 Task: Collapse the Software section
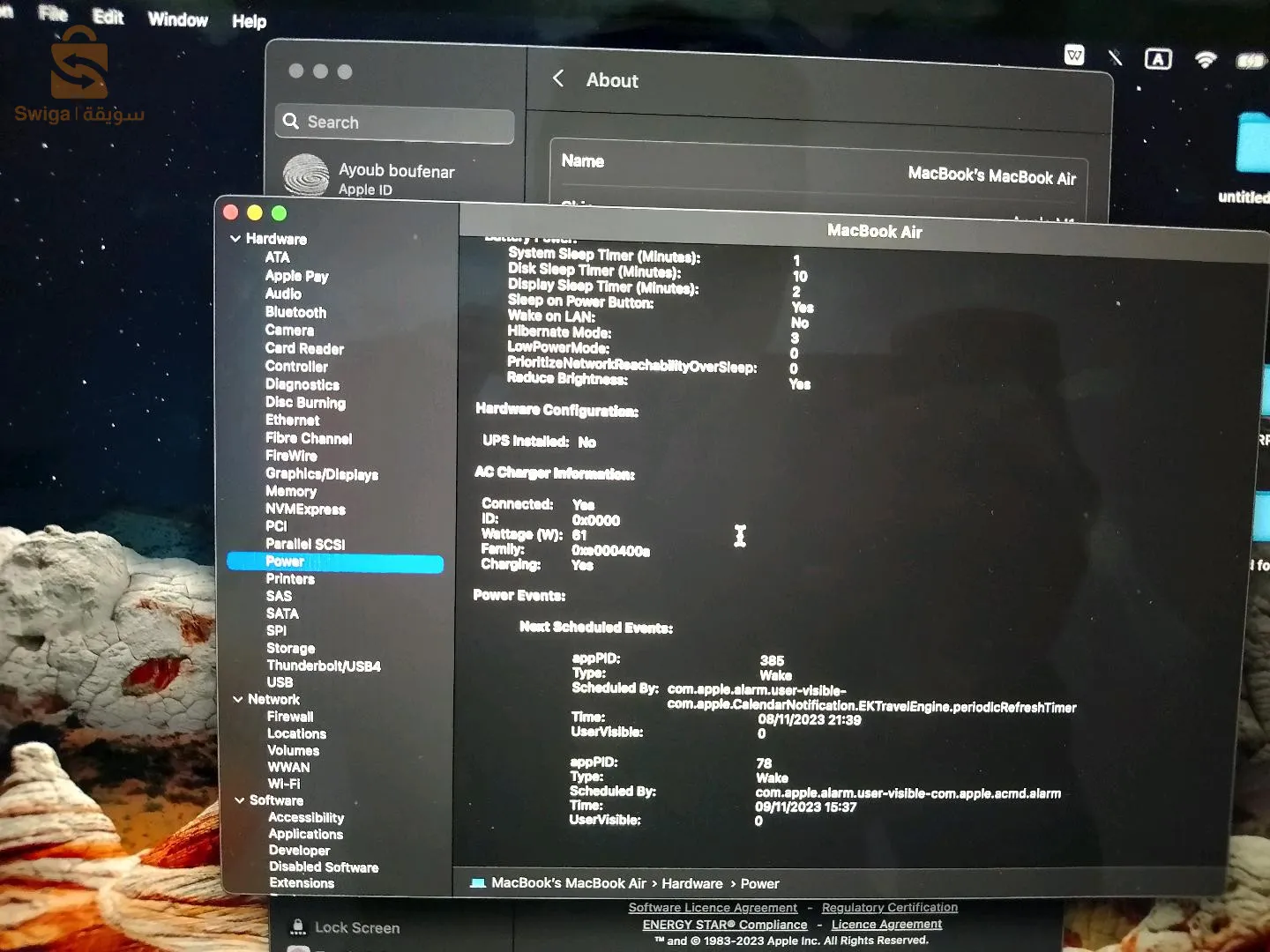(240, 800)
